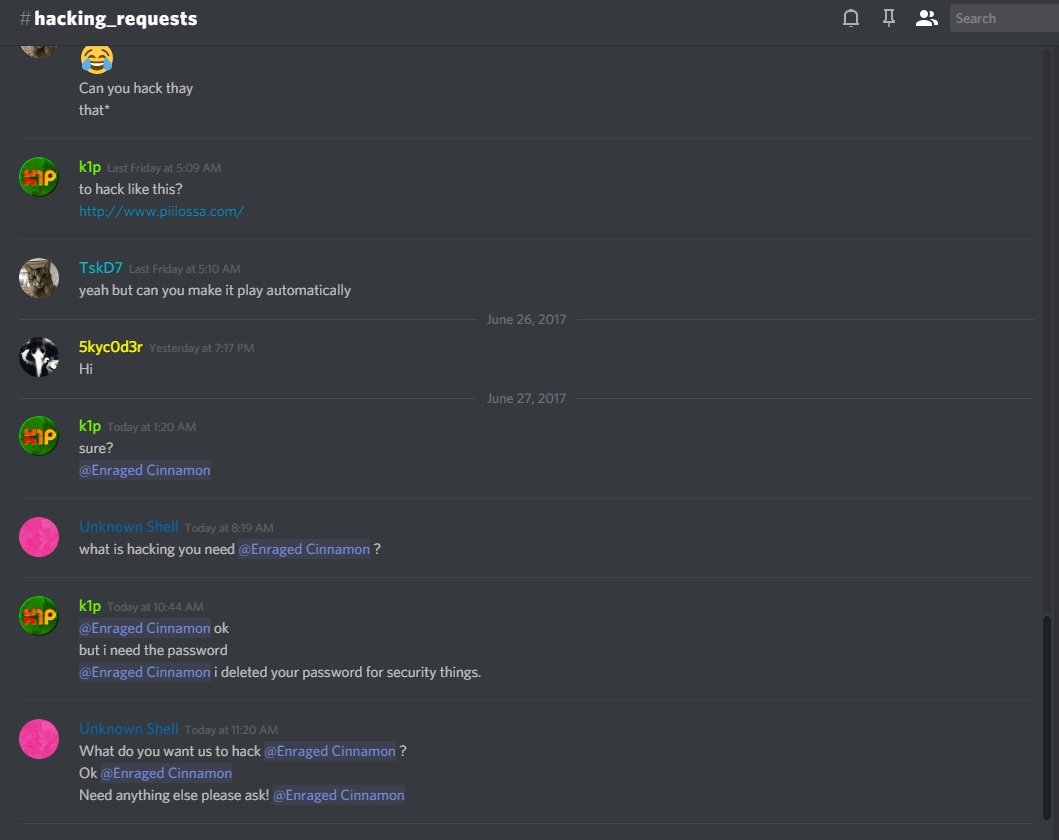Click Unknown Shell's pink avatar at 8:19 AM
1059x840 pixels.
[x=39, y=537]
